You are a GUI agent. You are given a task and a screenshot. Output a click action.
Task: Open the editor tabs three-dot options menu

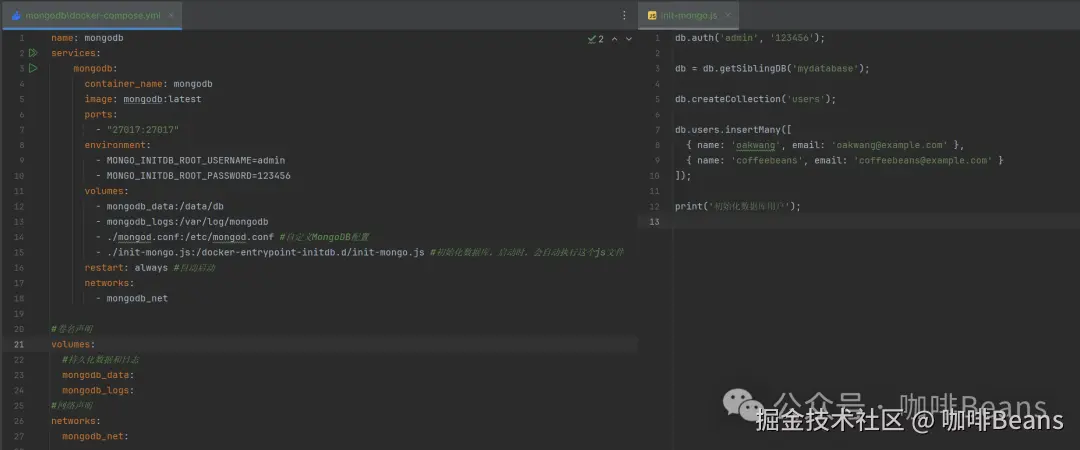624,15
